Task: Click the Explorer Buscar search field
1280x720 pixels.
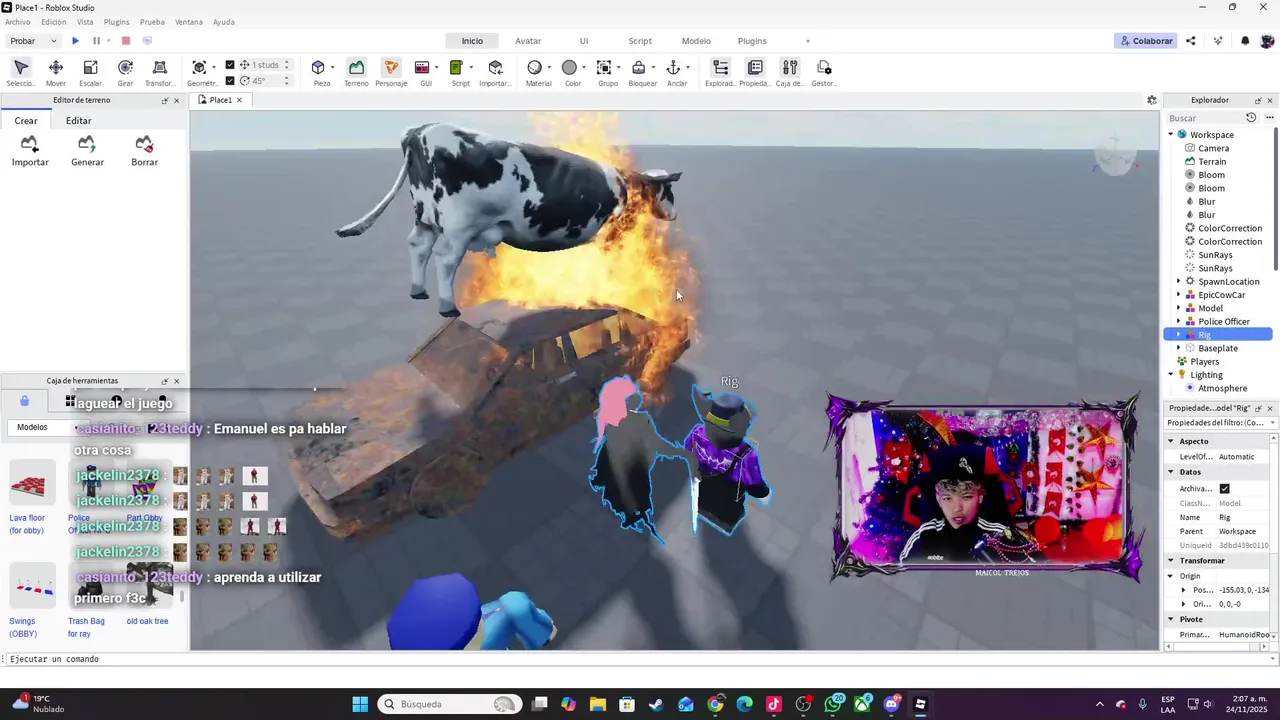Action: [x=1204, y=118]
